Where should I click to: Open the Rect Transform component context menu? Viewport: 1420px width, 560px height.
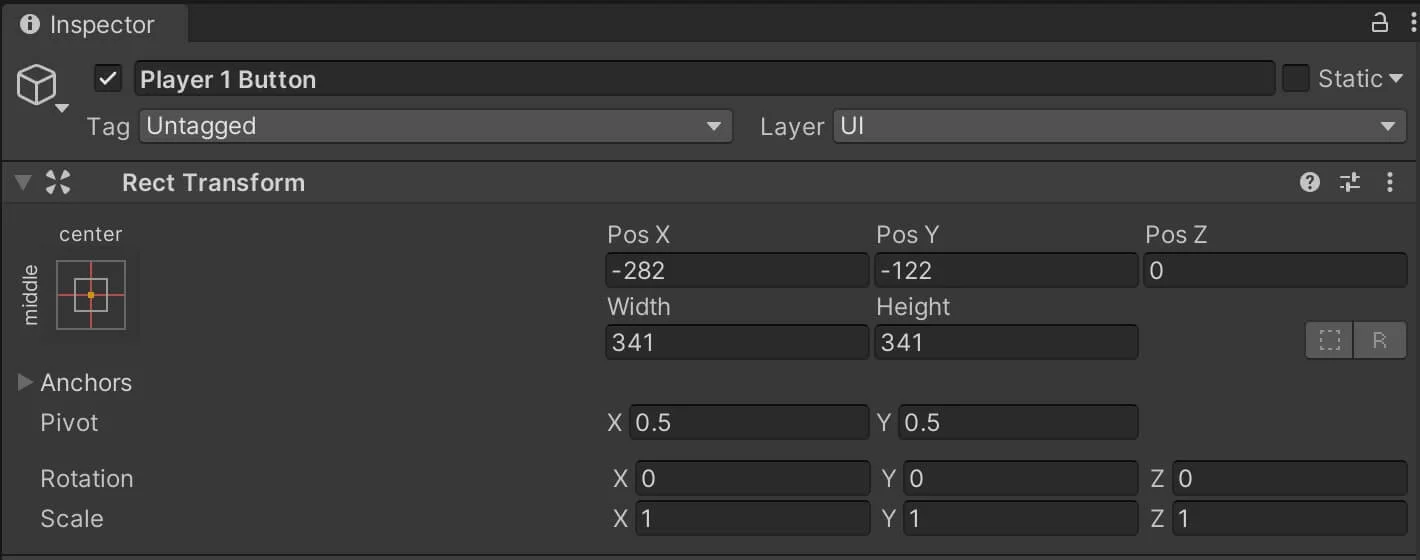[1389, 182]
